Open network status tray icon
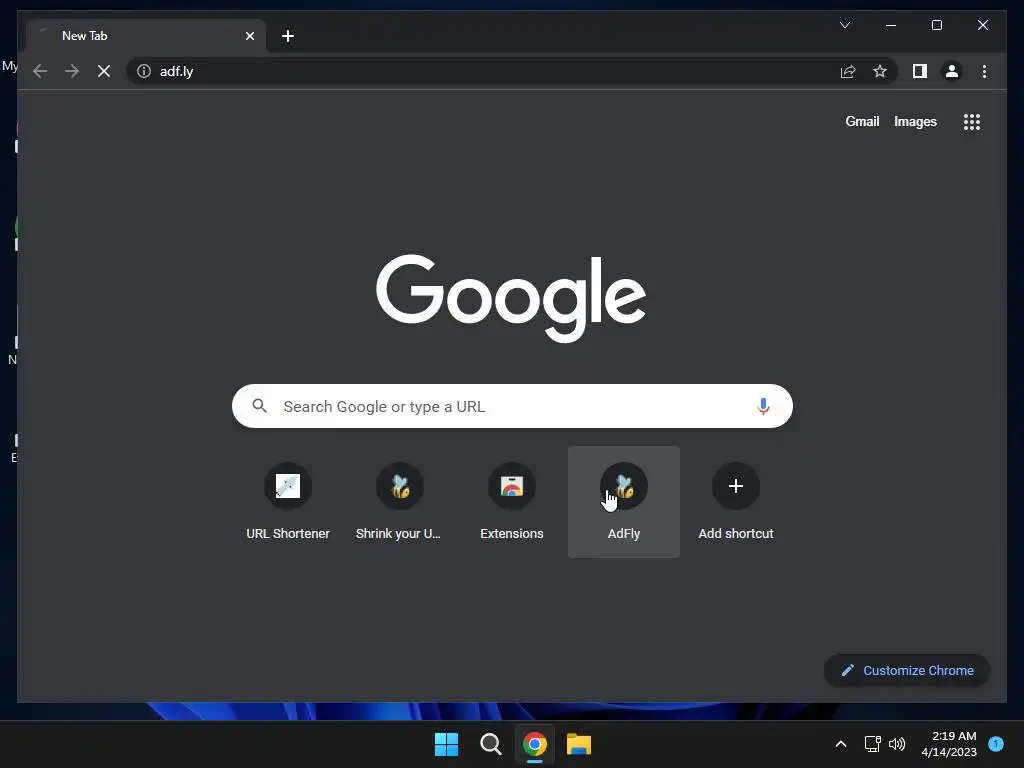 coord(872,744)
